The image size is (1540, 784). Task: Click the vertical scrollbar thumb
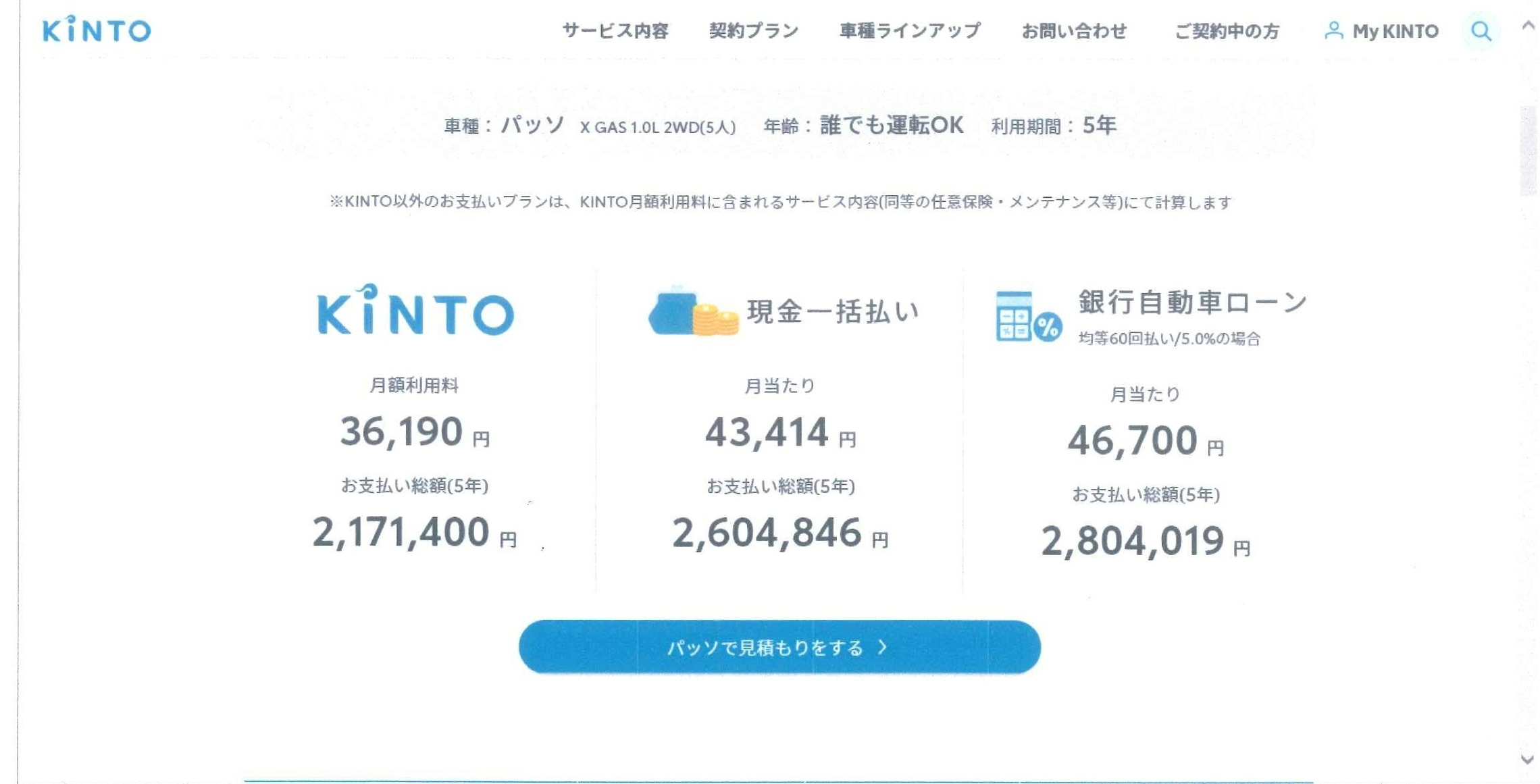[1528, 150]
